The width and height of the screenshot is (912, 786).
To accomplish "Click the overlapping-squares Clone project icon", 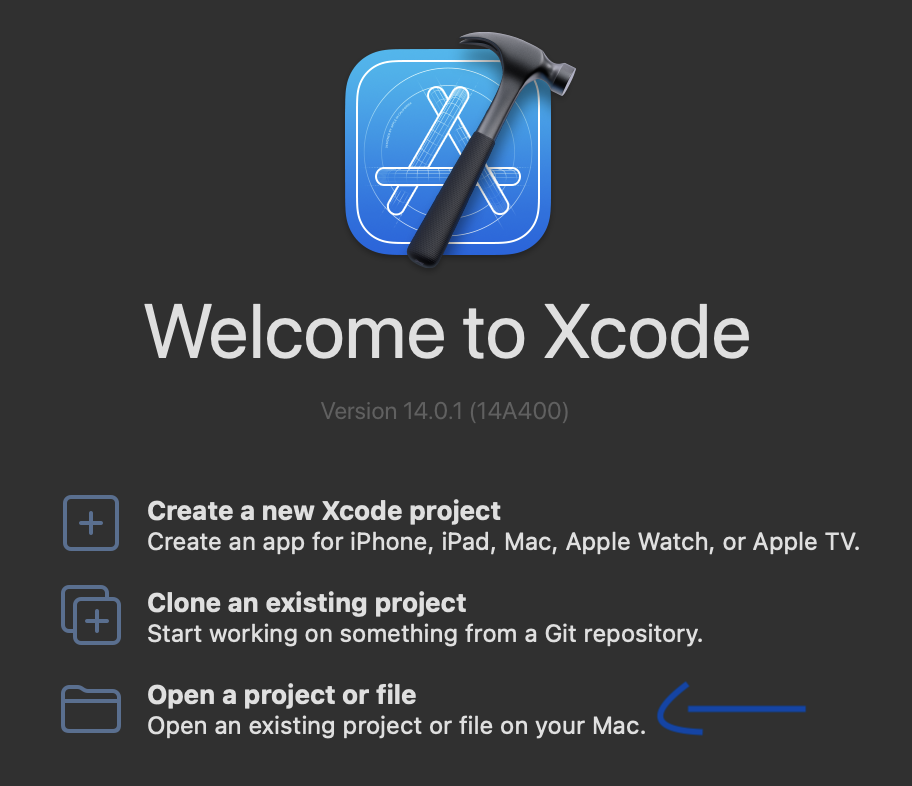I will (x=91, y=615).
